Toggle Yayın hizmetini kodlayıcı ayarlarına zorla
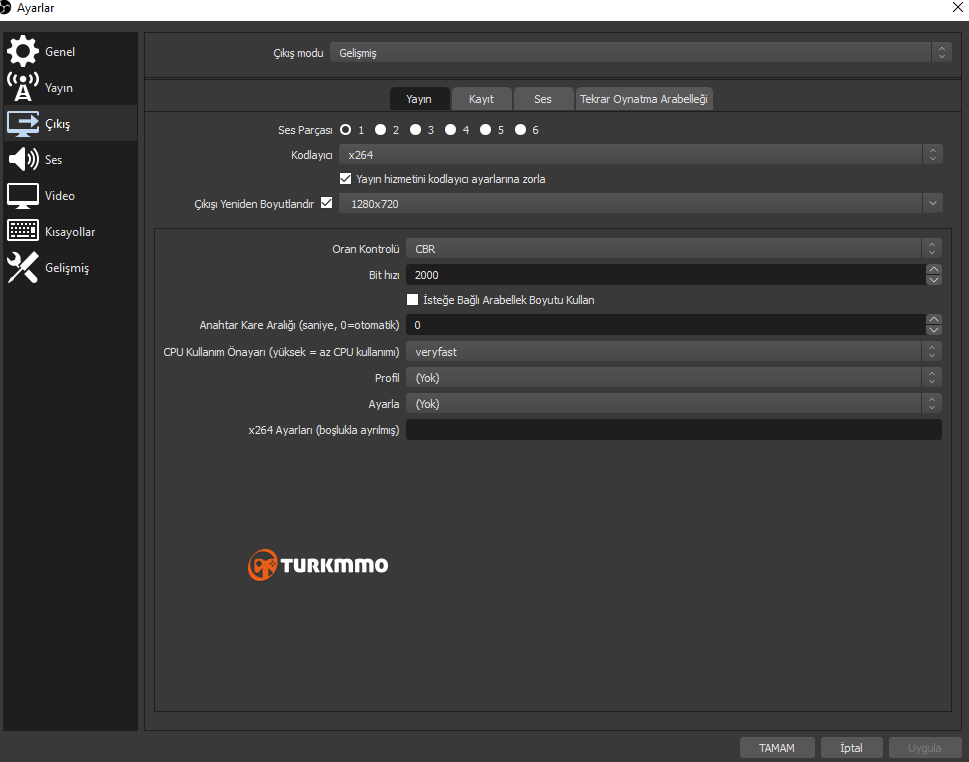Image resolution: width=969 pixels, height=762 pixels. 345,179
